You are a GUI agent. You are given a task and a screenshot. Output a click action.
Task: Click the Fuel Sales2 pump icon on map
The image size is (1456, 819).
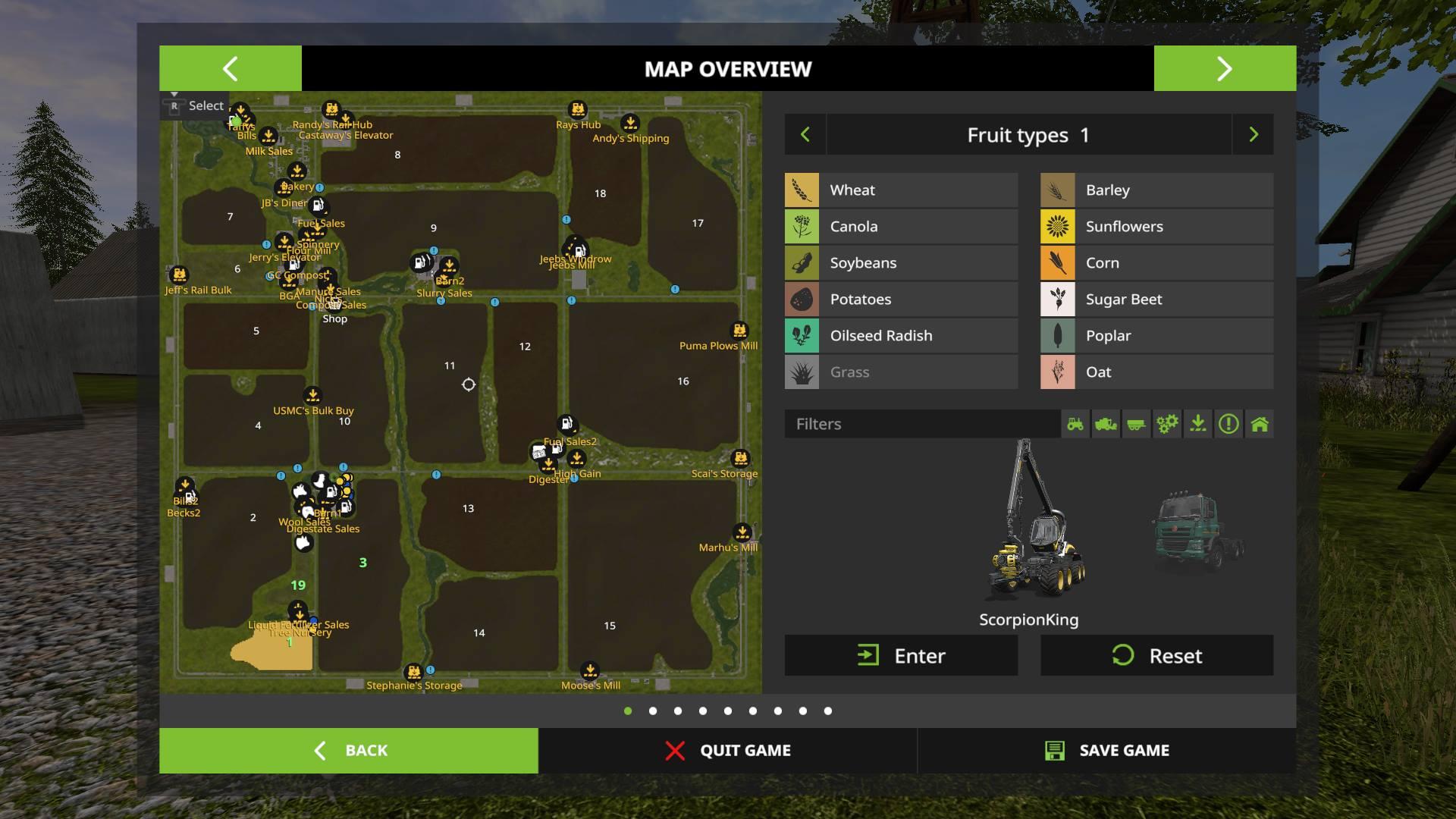point(566,425)
